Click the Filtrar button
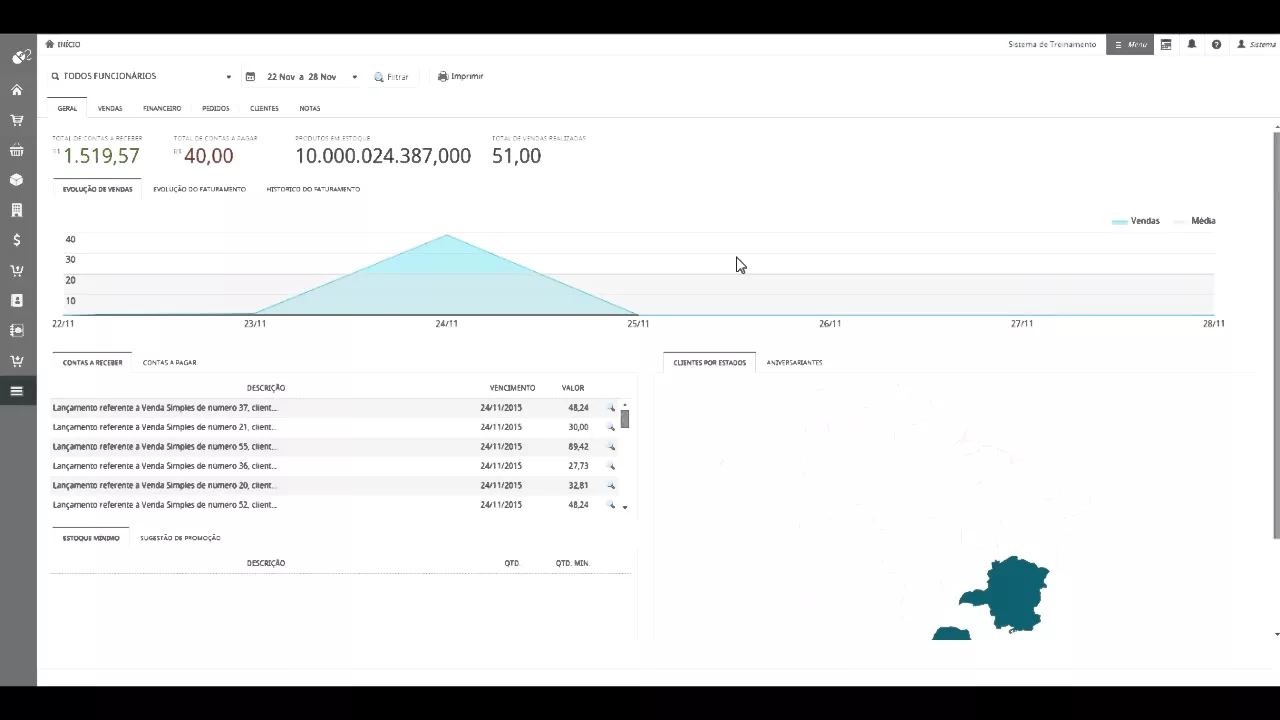The height and width of the screenshot is (720, 1280). [392, 77]
